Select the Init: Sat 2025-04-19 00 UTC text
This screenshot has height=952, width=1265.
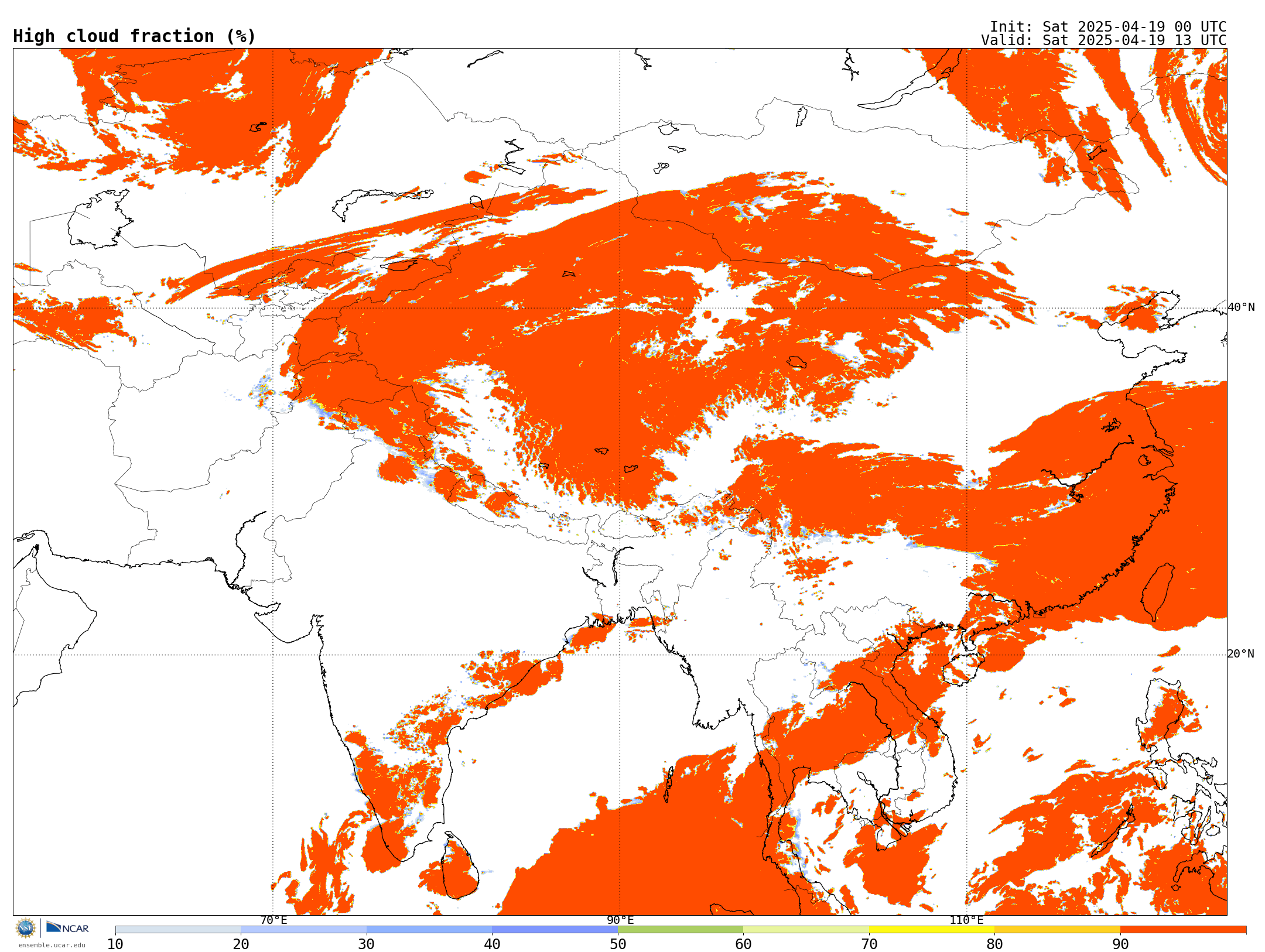point(1108,27)
